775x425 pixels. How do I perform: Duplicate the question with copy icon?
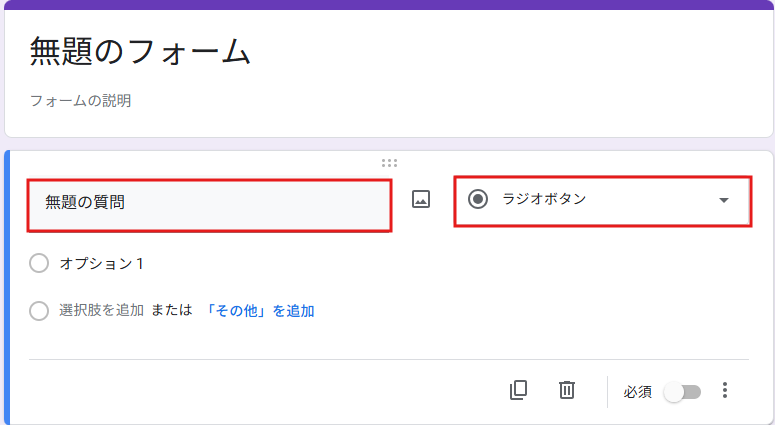coord(518,390)
